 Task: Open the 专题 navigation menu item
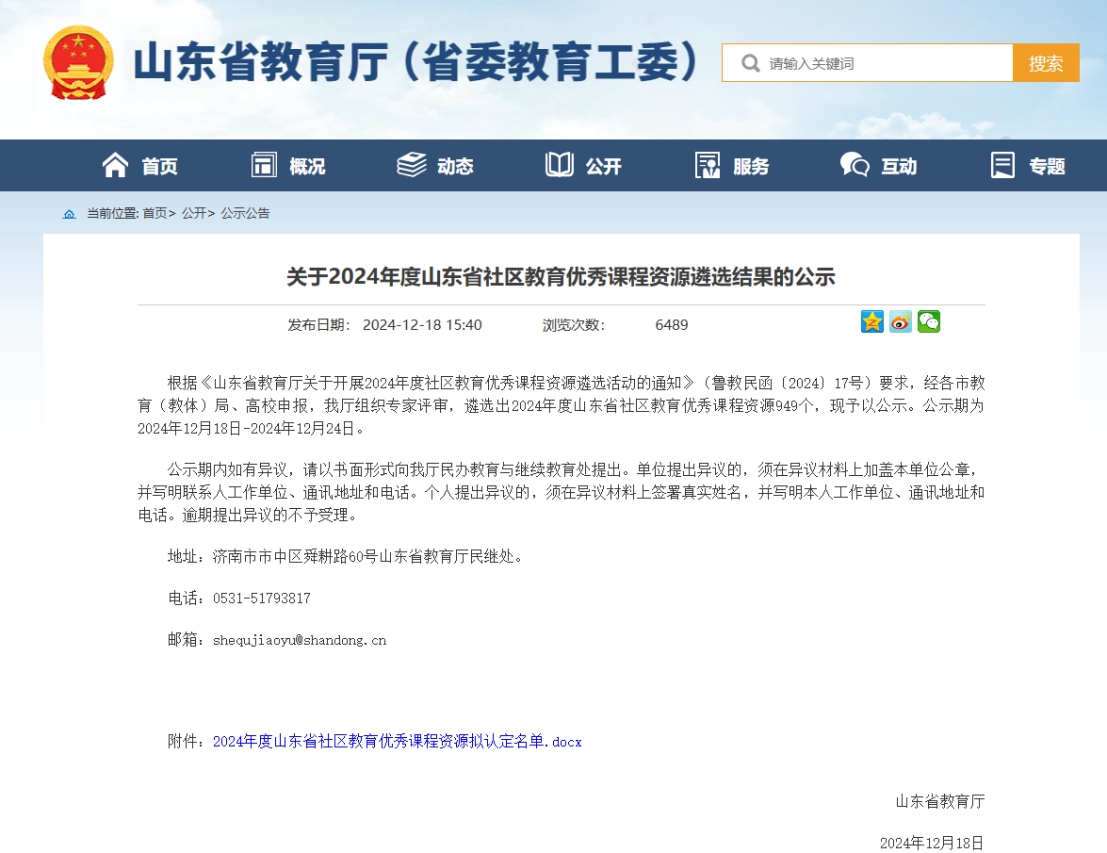point(1046,167)
